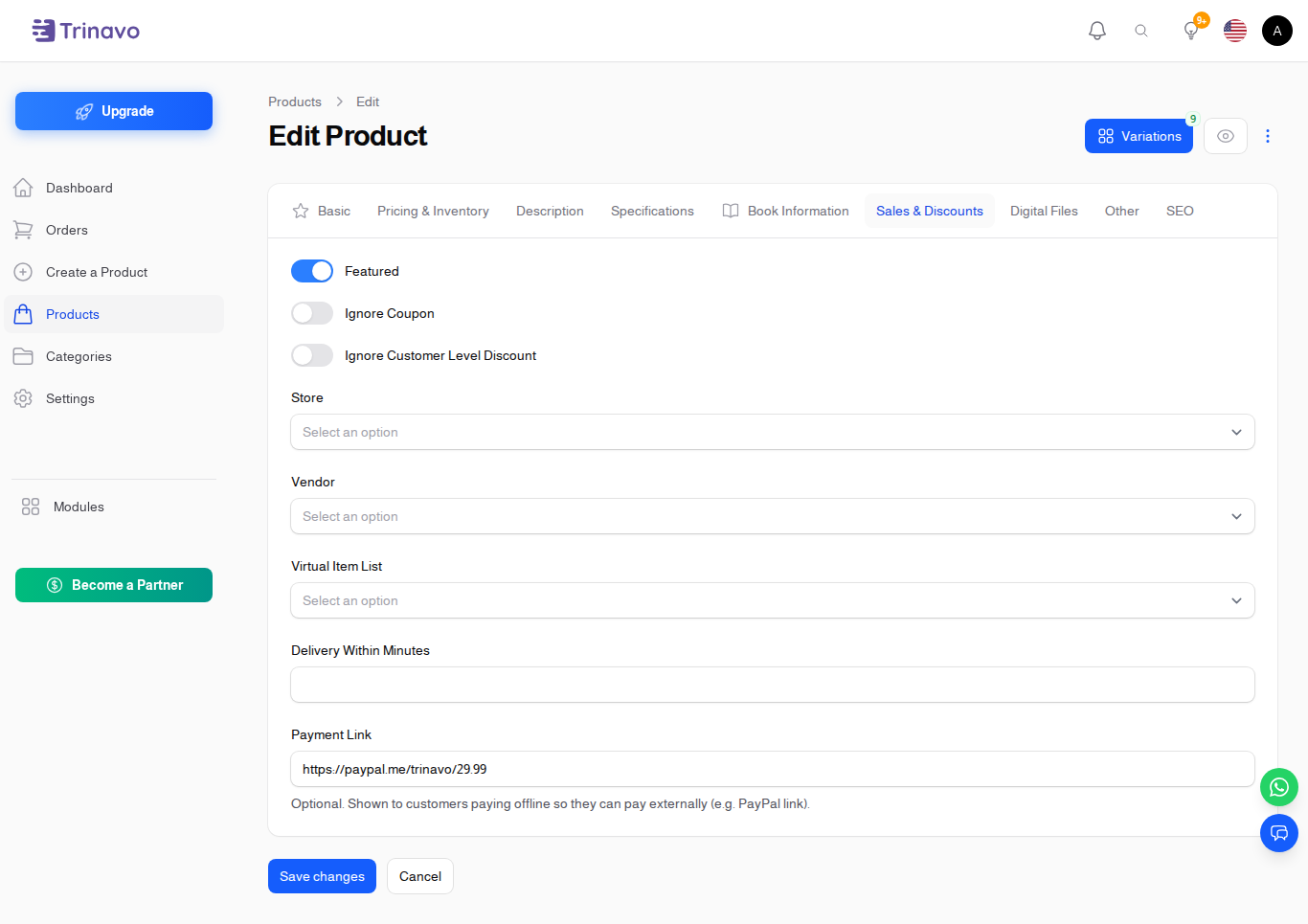Click Become a Partner button
The width and height of the screenshot is (1308, 924).
click(114, 585)
